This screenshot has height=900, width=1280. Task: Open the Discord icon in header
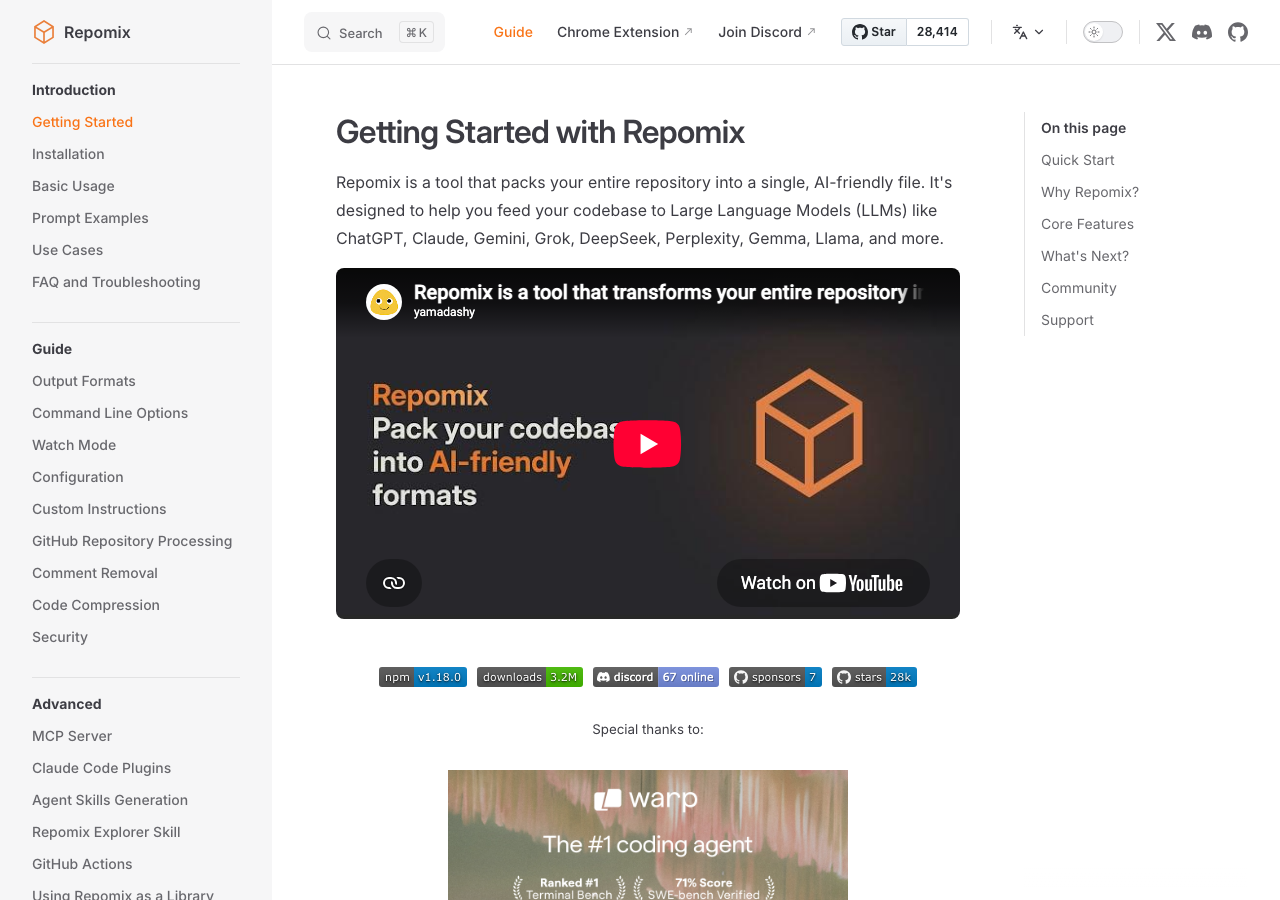[1202, 32]
